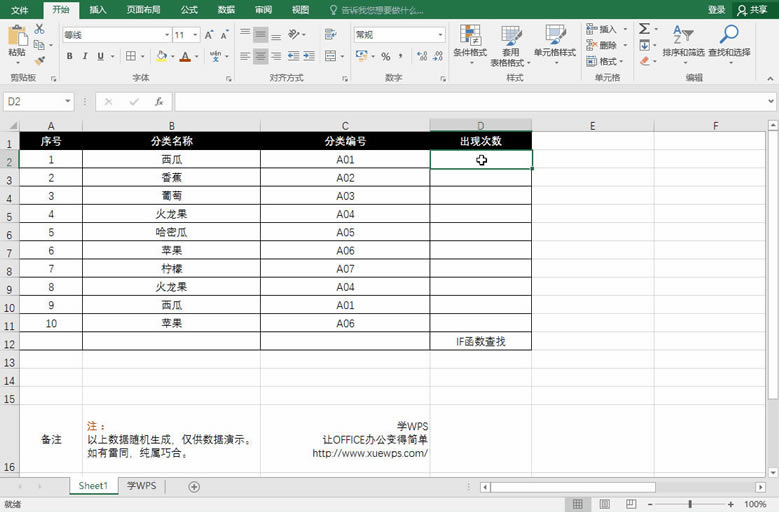Open the font size dropdown
This screenshot has width=779, height=512.
point(195,35)
